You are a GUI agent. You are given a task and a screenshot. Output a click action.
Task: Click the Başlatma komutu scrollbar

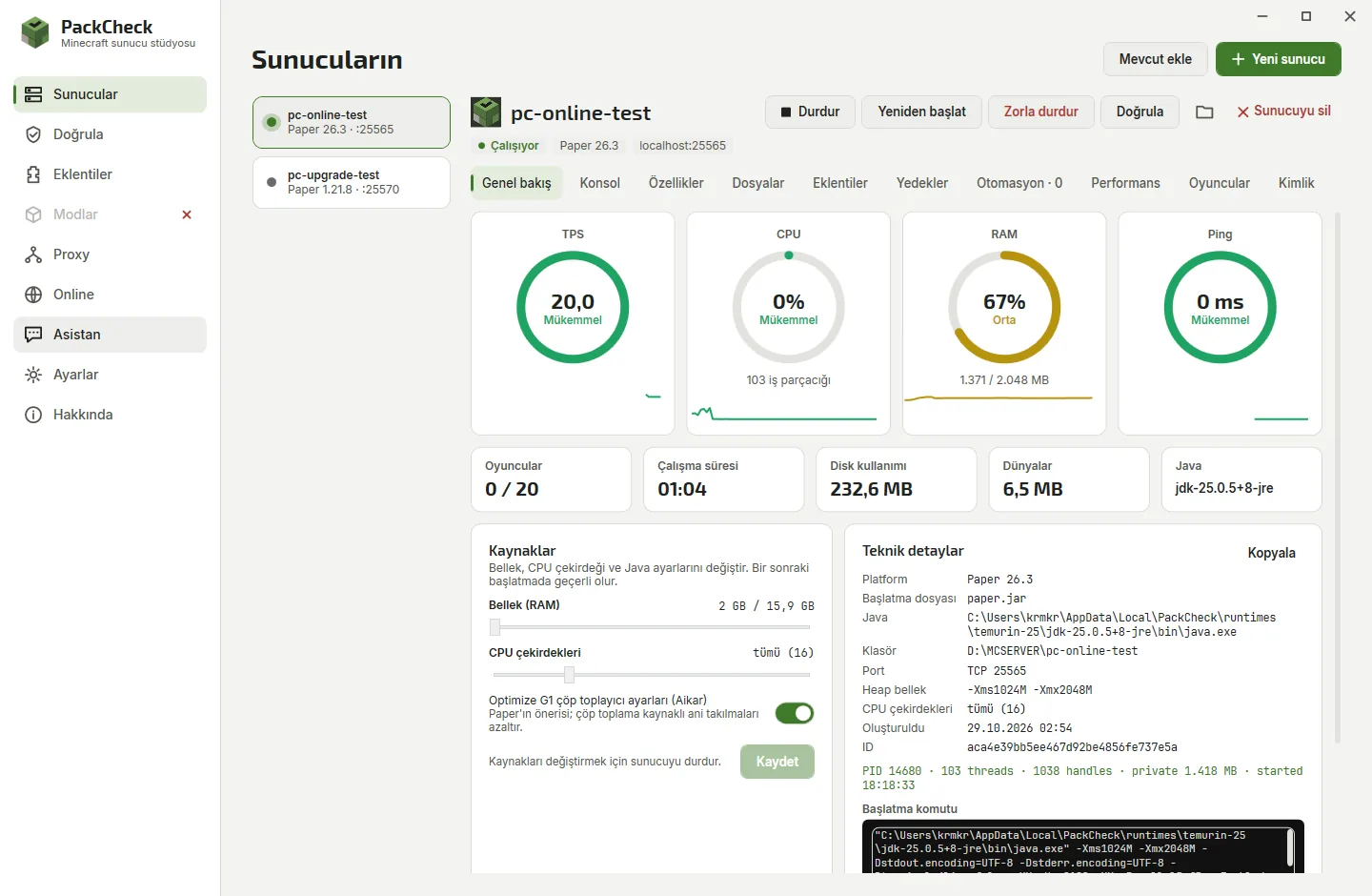point(1290,847)
